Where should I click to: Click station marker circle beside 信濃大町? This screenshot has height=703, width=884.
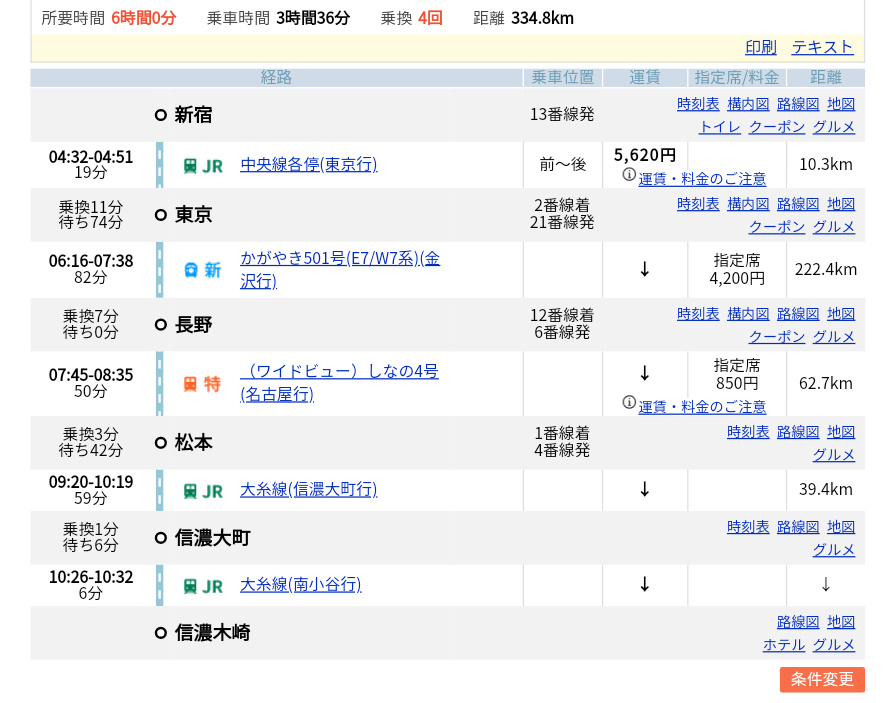(x=161, y=538)
